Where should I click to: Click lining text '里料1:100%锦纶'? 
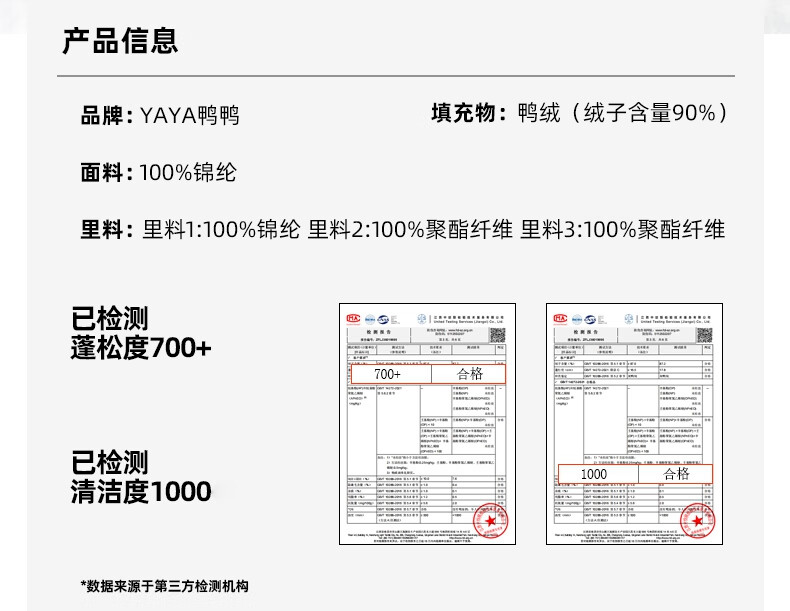[221, 229]
